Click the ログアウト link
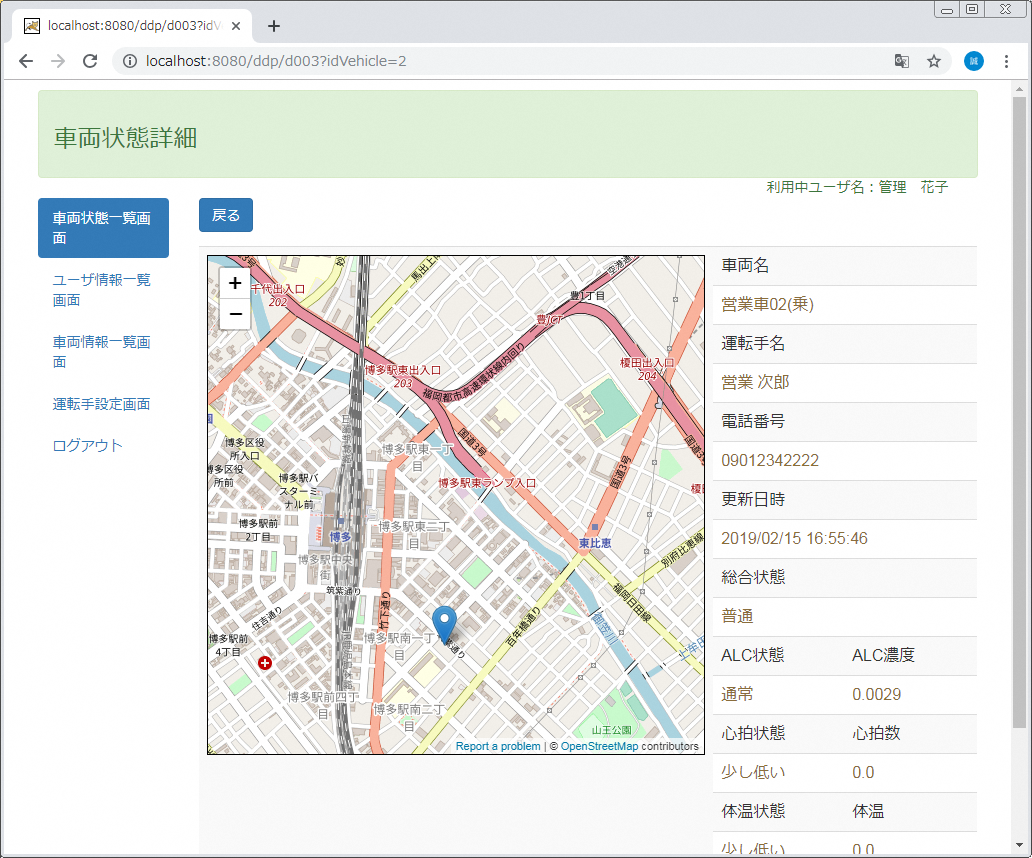This screenshot has width=1032, height=858. pyautogui.click(x=88, y=446)
